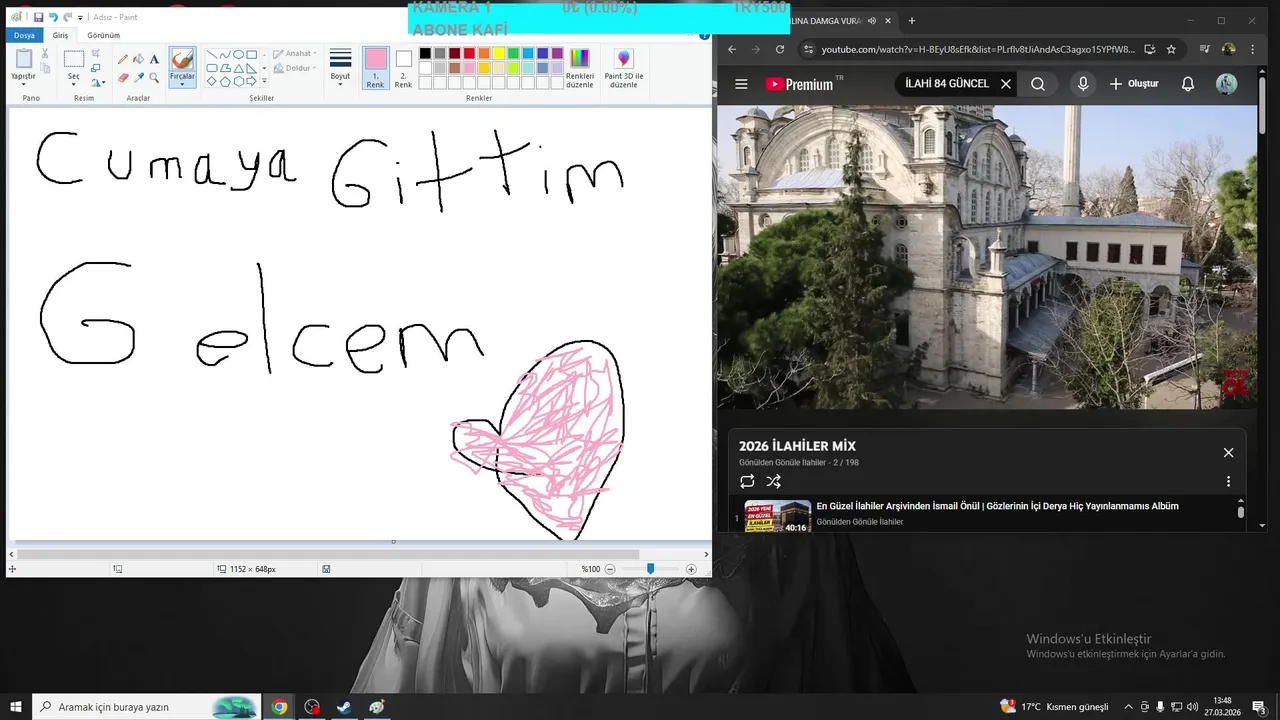Select the Text tool in Paint
Viewport: 1280px width, 720px height.
pos(154,59)
